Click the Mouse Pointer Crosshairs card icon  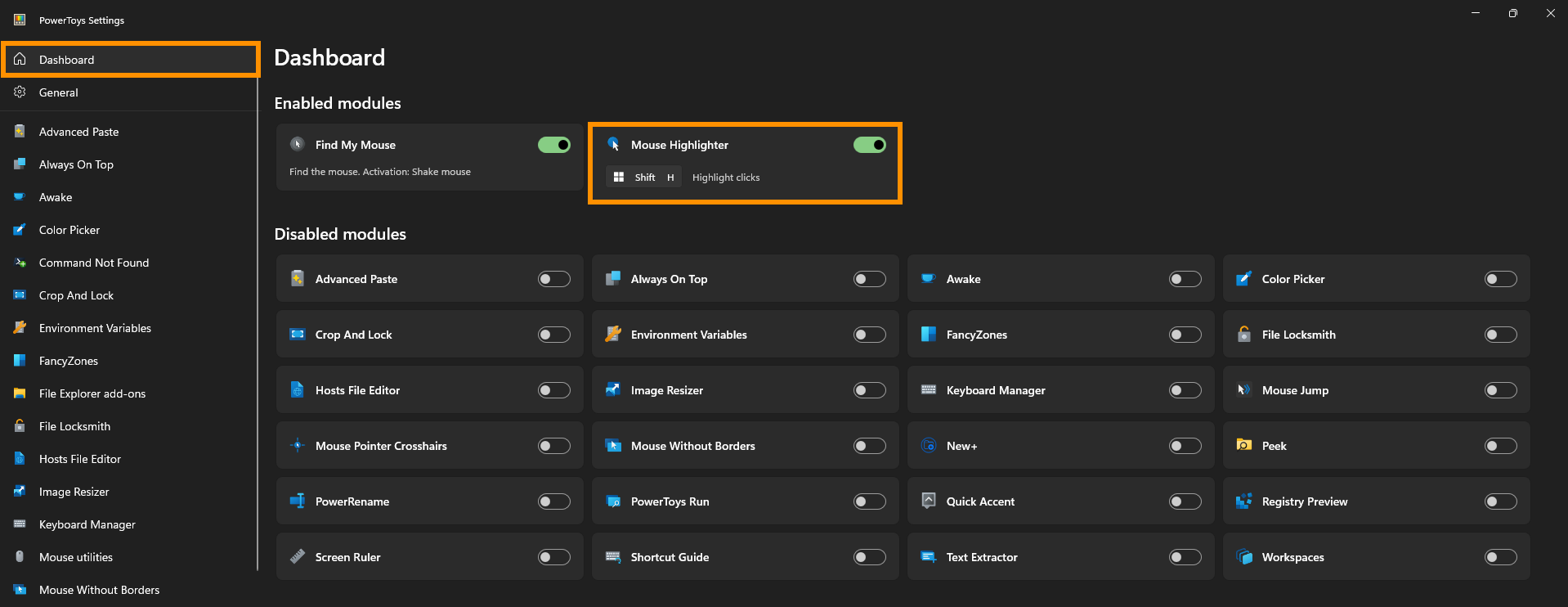[298, 445]
